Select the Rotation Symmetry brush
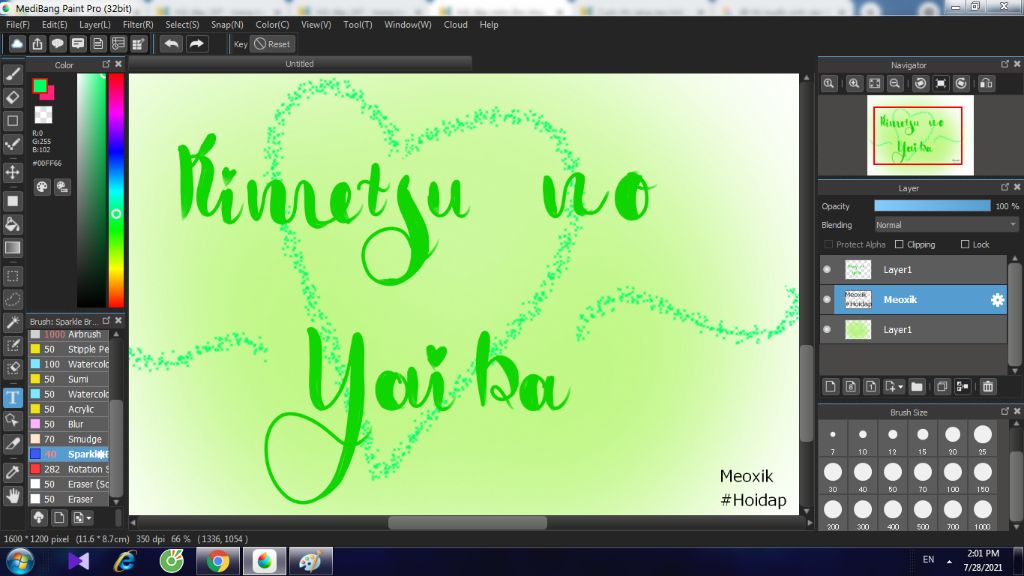 [x=69, y=469]
